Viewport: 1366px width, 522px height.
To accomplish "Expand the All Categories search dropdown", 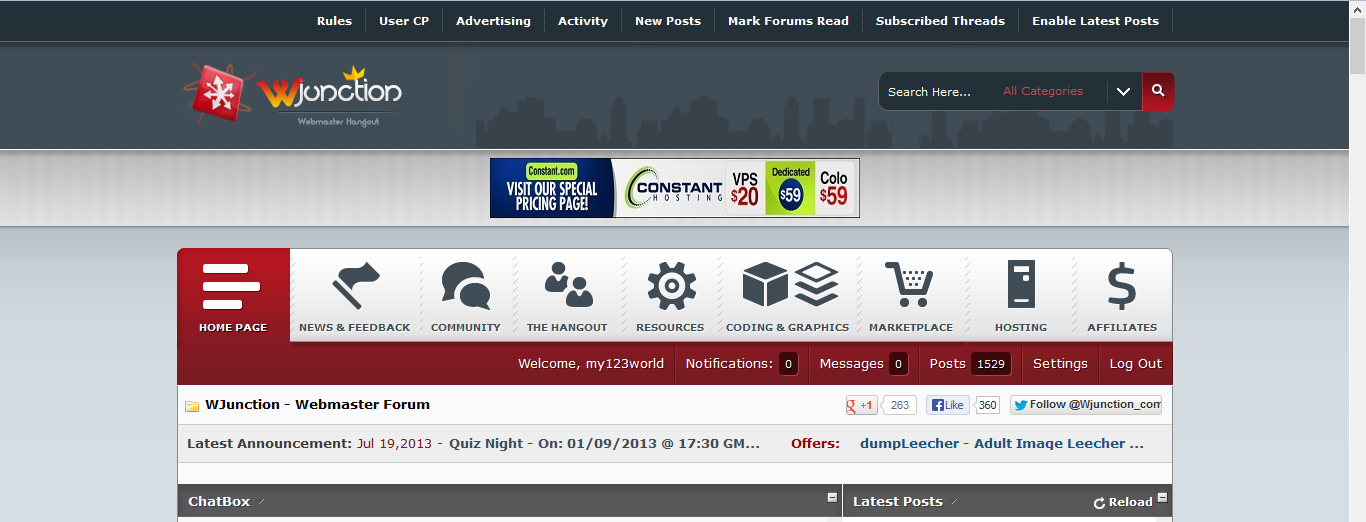I will pos(1123,92).
